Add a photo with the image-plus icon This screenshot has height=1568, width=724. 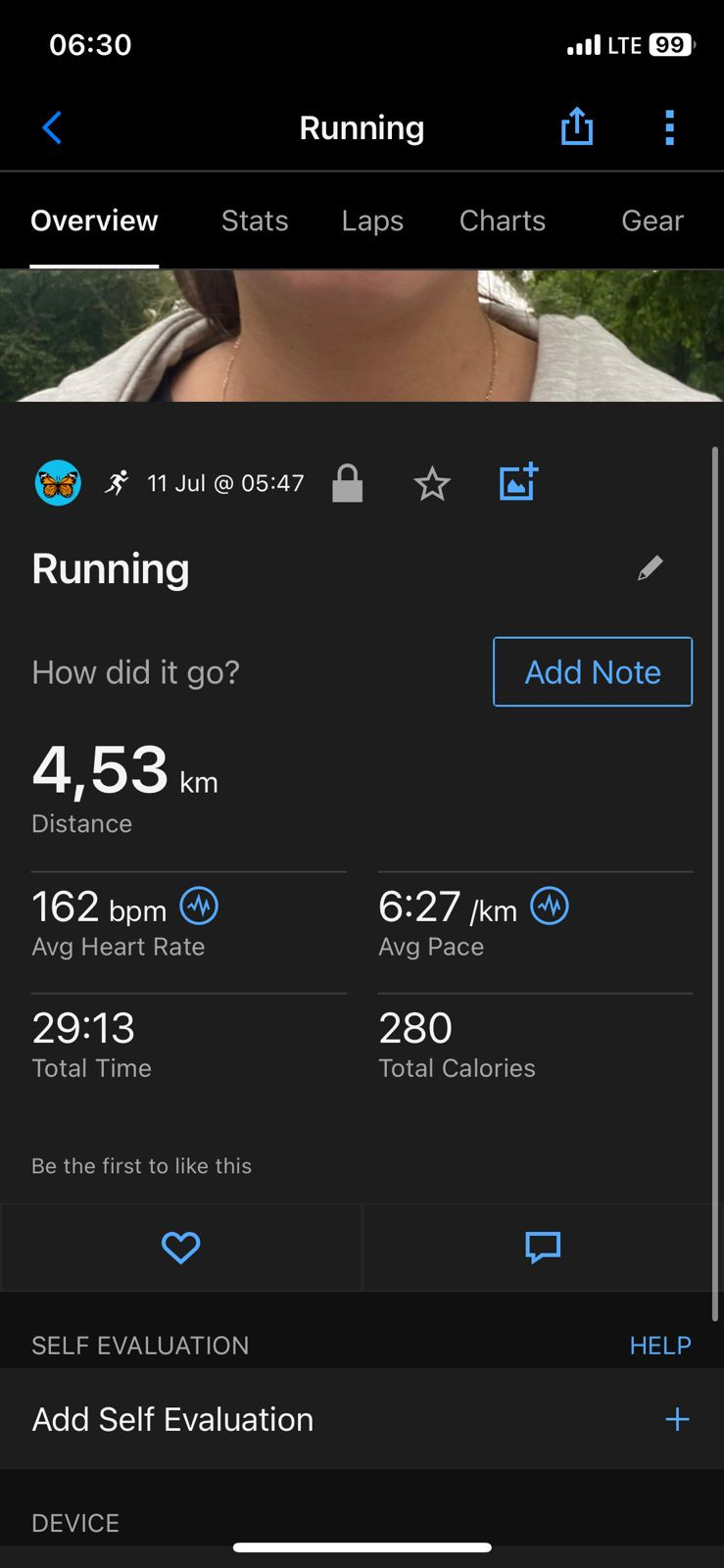[x=518, y=481]
